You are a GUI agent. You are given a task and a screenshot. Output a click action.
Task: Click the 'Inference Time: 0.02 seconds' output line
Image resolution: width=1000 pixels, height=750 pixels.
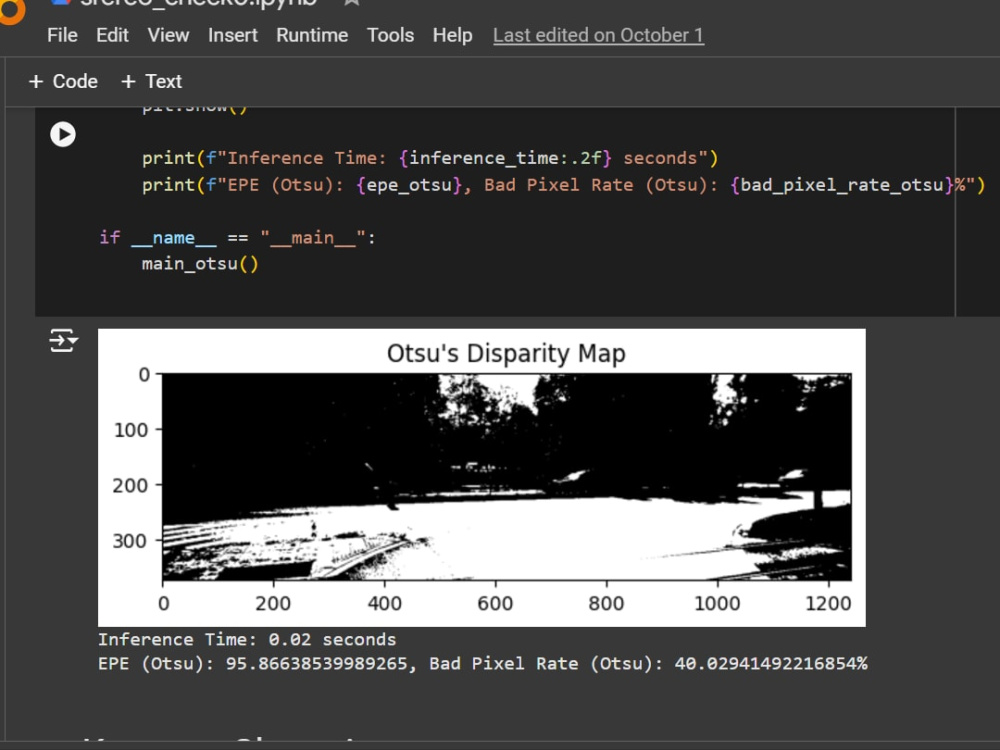[x=247, y=640]
